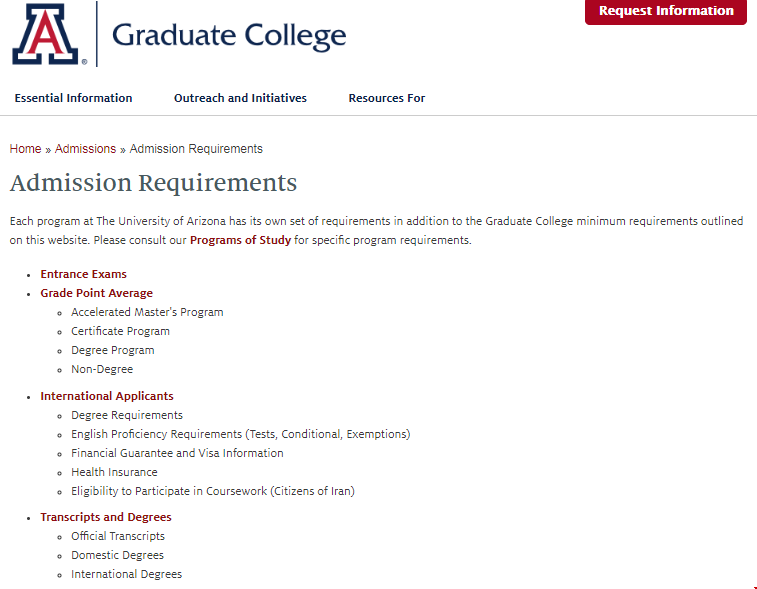
Task: Click the Graduate College title text
Action: click(x=229, y=36)
